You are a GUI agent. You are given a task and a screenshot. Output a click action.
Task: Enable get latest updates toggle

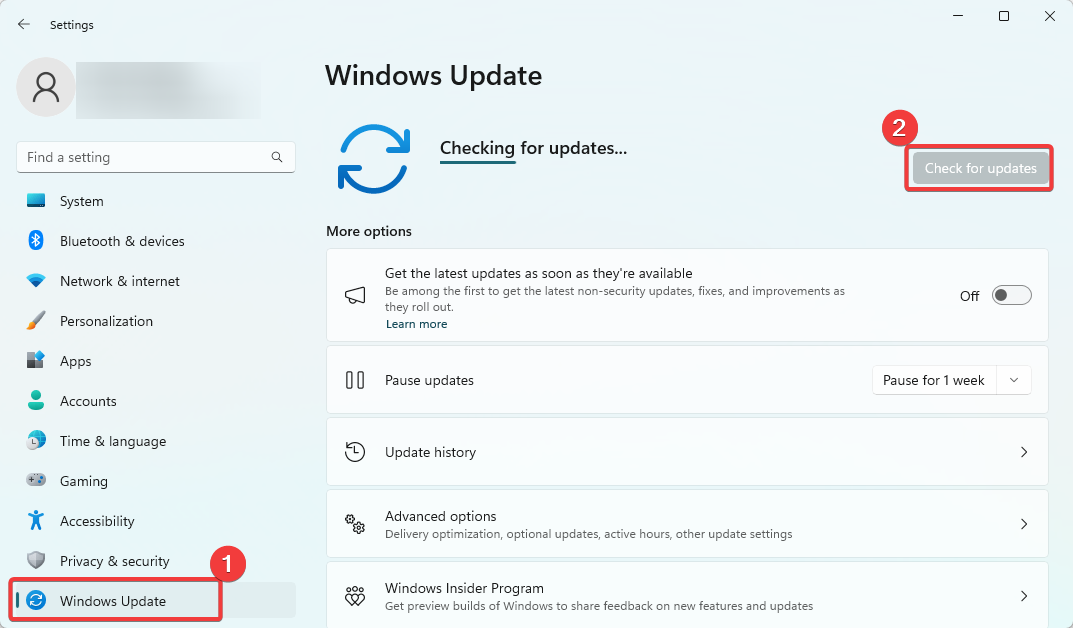(1011, 296)
